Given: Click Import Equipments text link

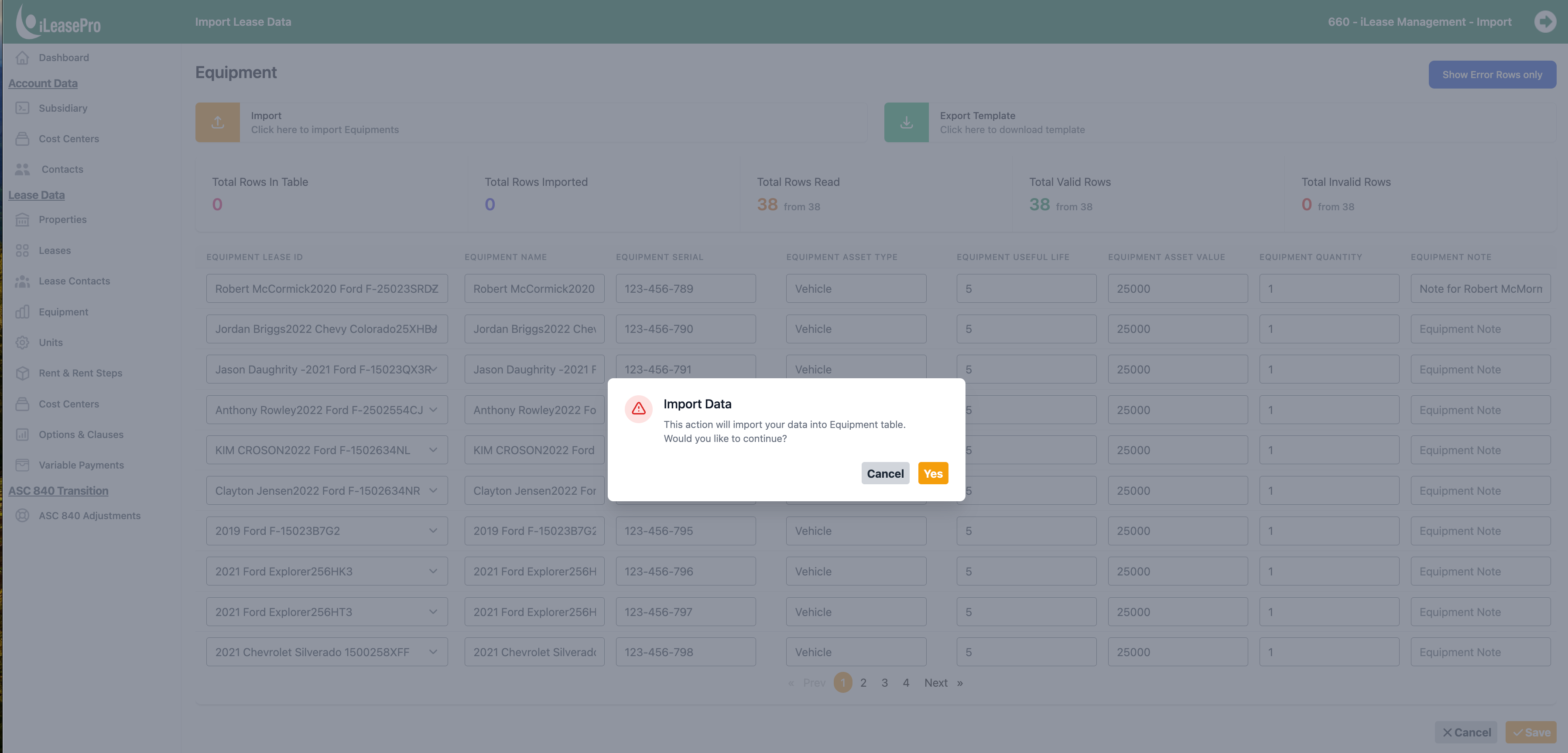Looking at the screenshot, I should [x=325, y=130].
